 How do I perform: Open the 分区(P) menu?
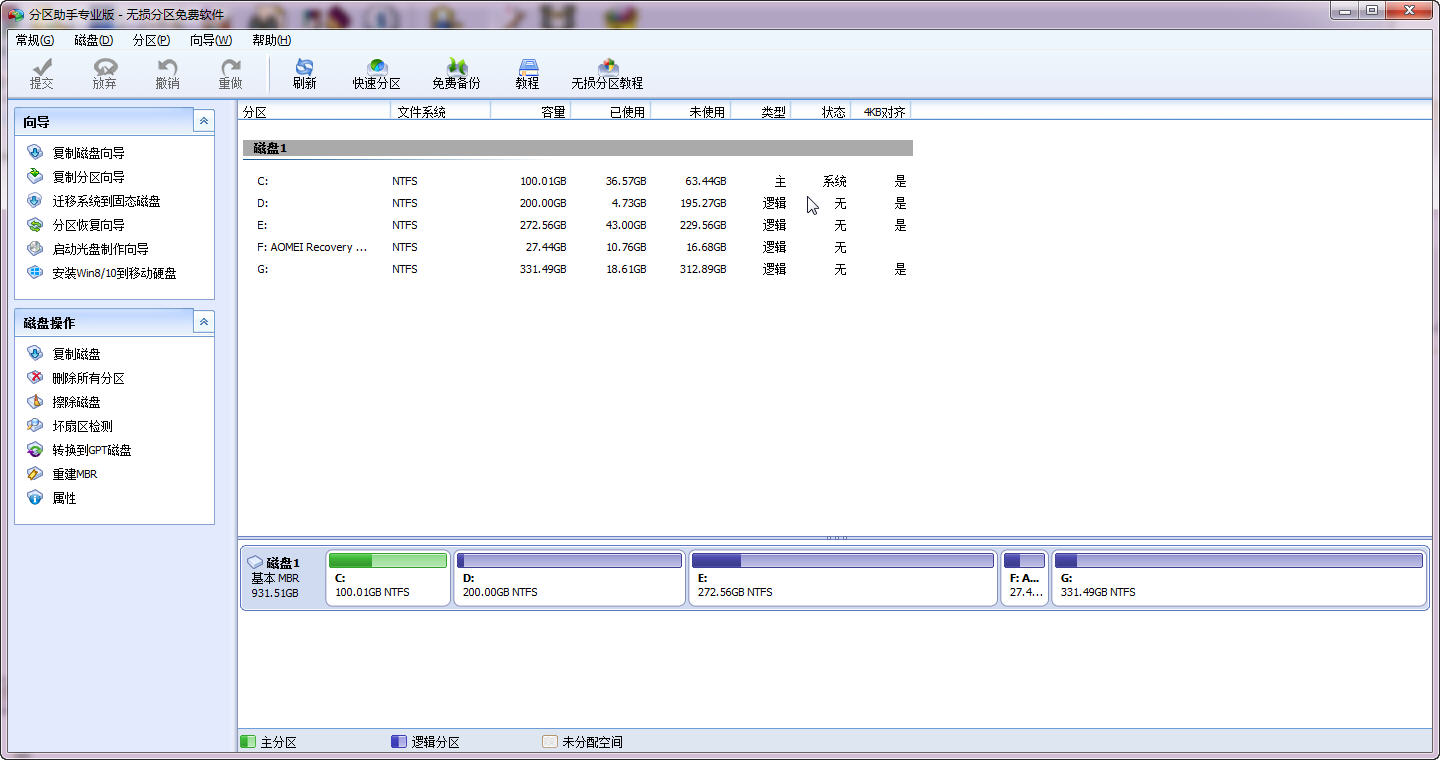tap(151, 40)
